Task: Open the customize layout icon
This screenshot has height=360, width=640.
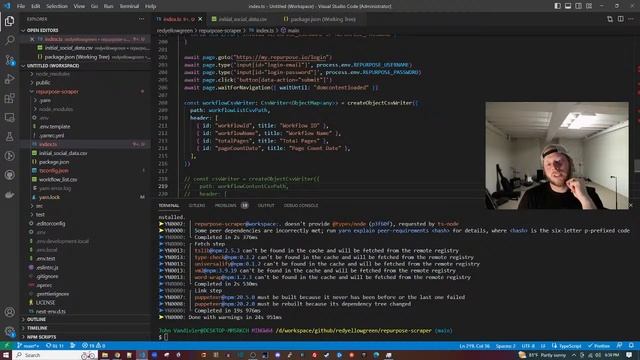Action: tap(589, 6)
